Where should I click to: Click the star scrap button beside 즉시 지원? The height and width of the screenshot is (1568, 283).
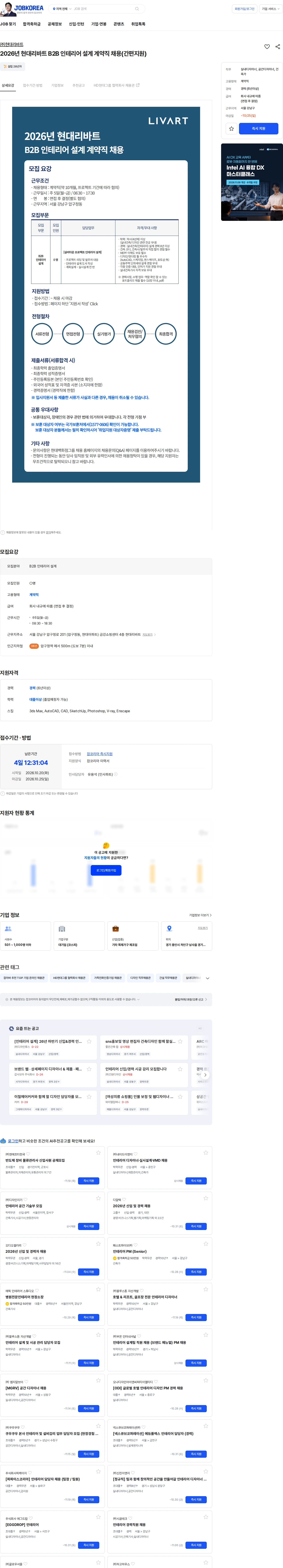(x=231, y=128)
